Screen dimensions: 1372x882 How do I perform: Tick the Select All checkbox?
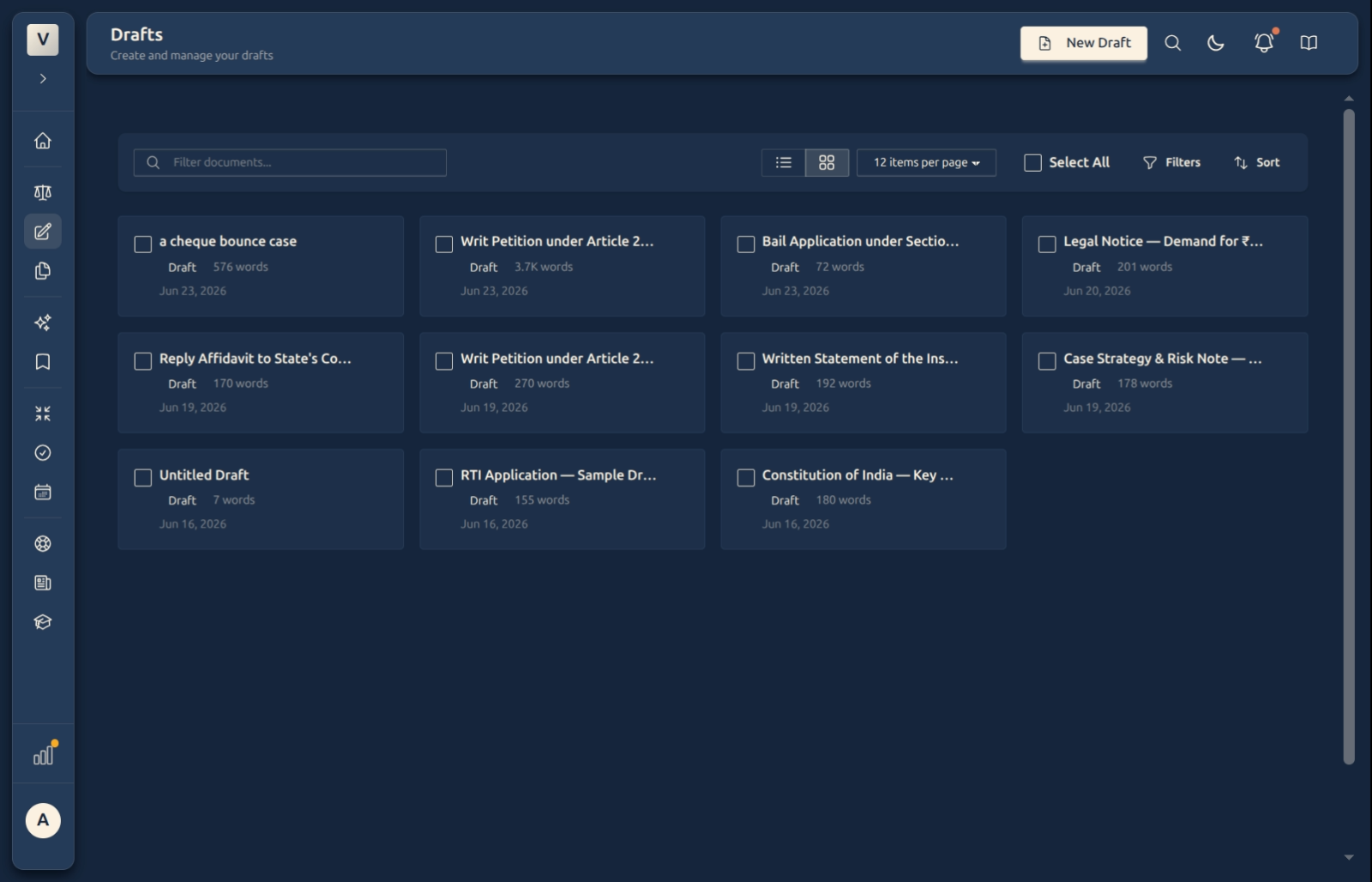tap(1033, 163)
